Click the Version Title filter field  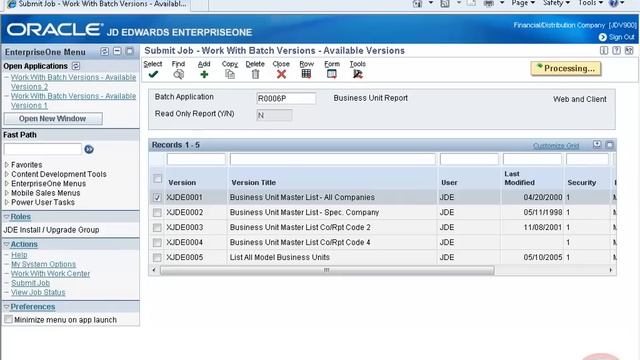point(333,159)
